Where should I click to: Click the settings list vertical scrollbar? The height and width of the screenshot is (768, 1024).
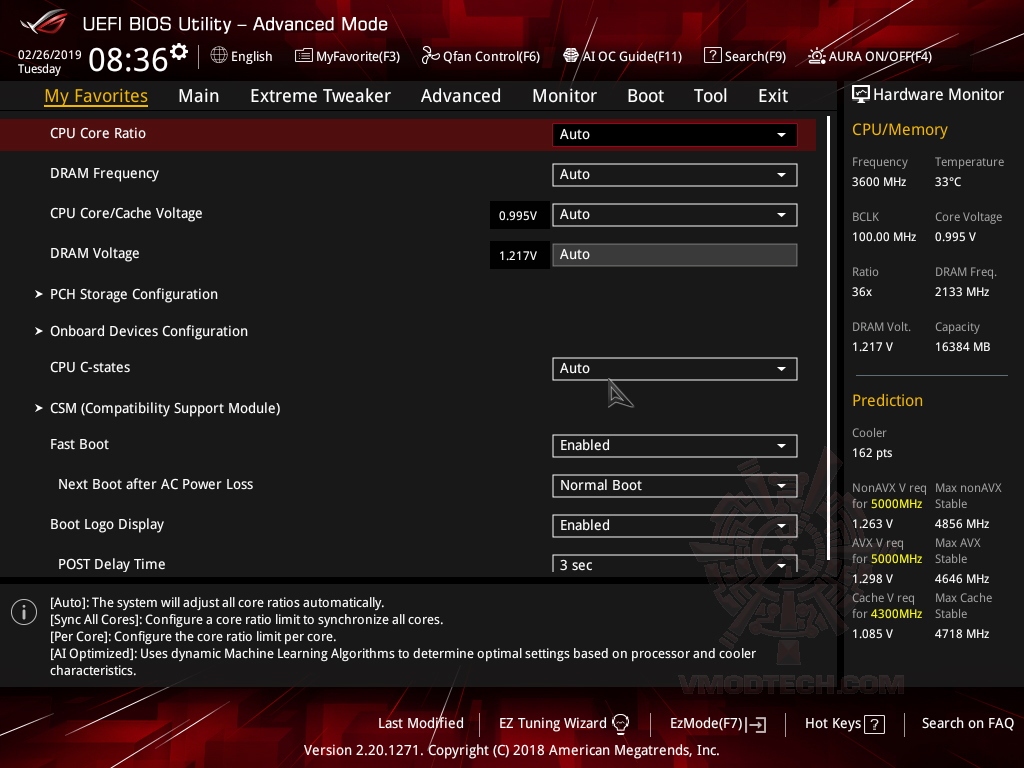(x=828, y=338)
